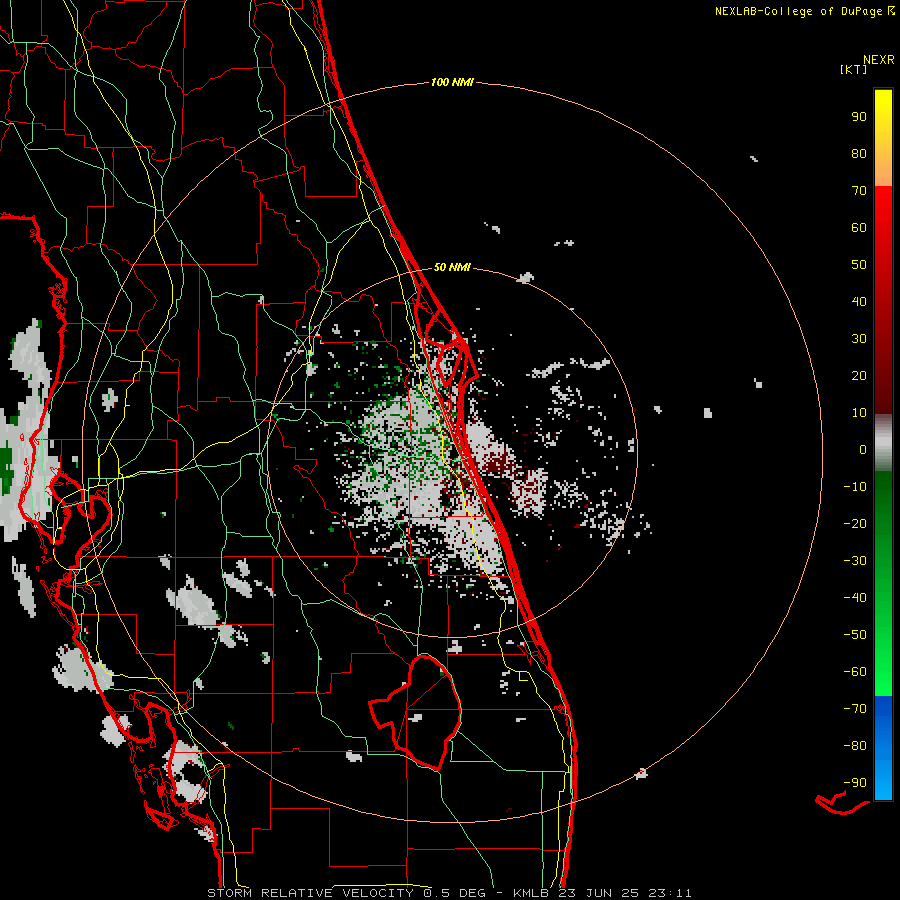
Task: Click the 0 value on velocity scale
Action: tap(863, 450)
